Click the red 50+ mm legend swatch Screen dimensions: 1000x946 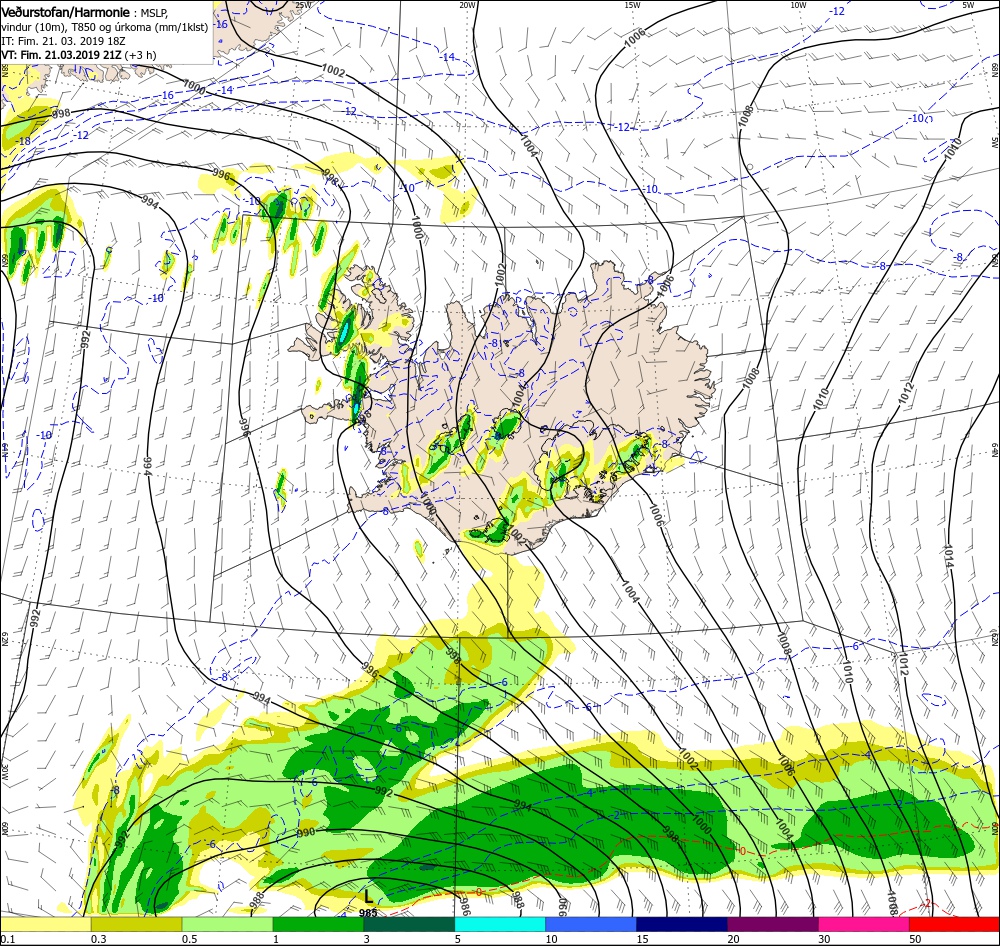click(x=954, y=923)
